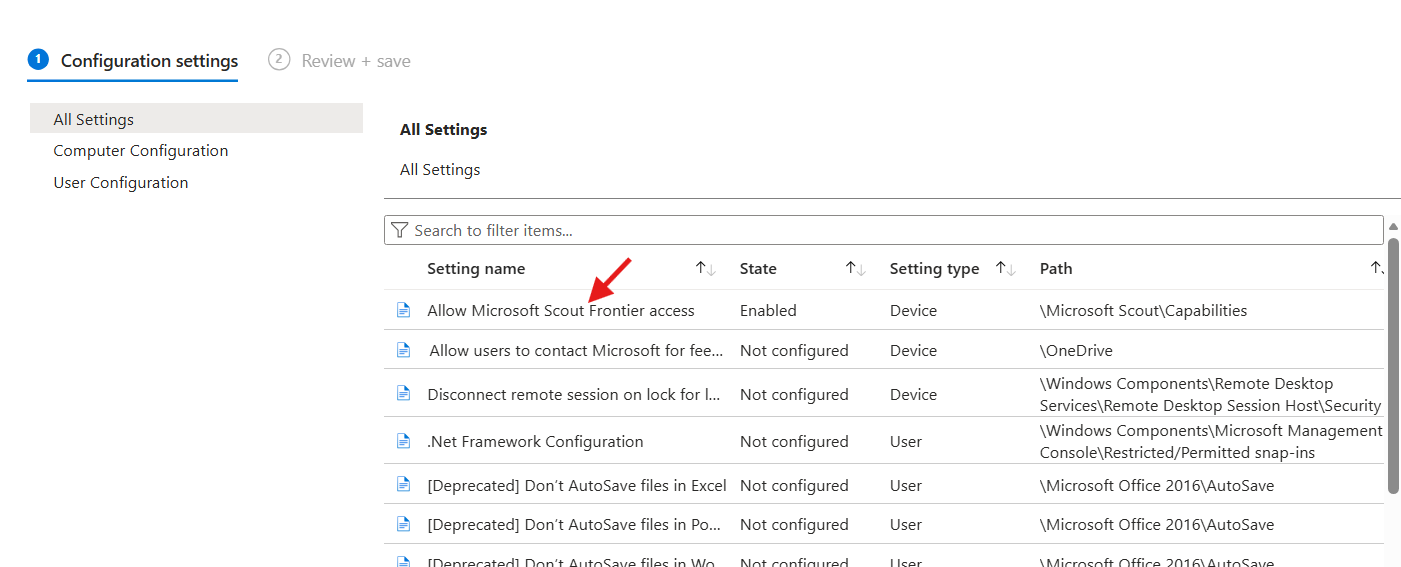Screen dimensions: 1401x567
Task: Open Disconnect remote session on lock setting
Action: pos(574,394)
